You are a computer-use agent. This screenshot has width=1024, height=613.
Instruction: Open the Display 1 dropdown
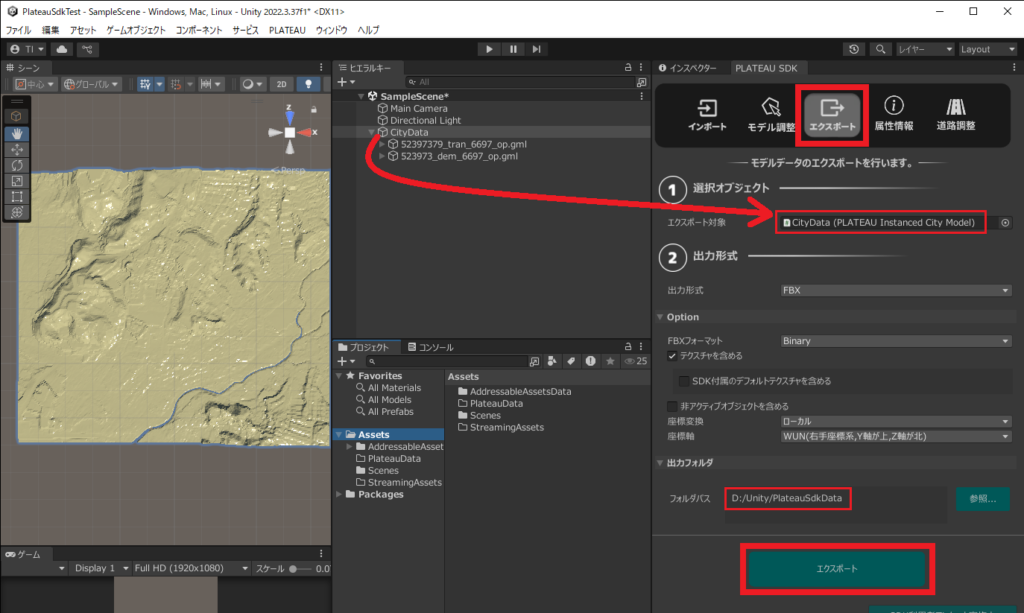(101, 569)
